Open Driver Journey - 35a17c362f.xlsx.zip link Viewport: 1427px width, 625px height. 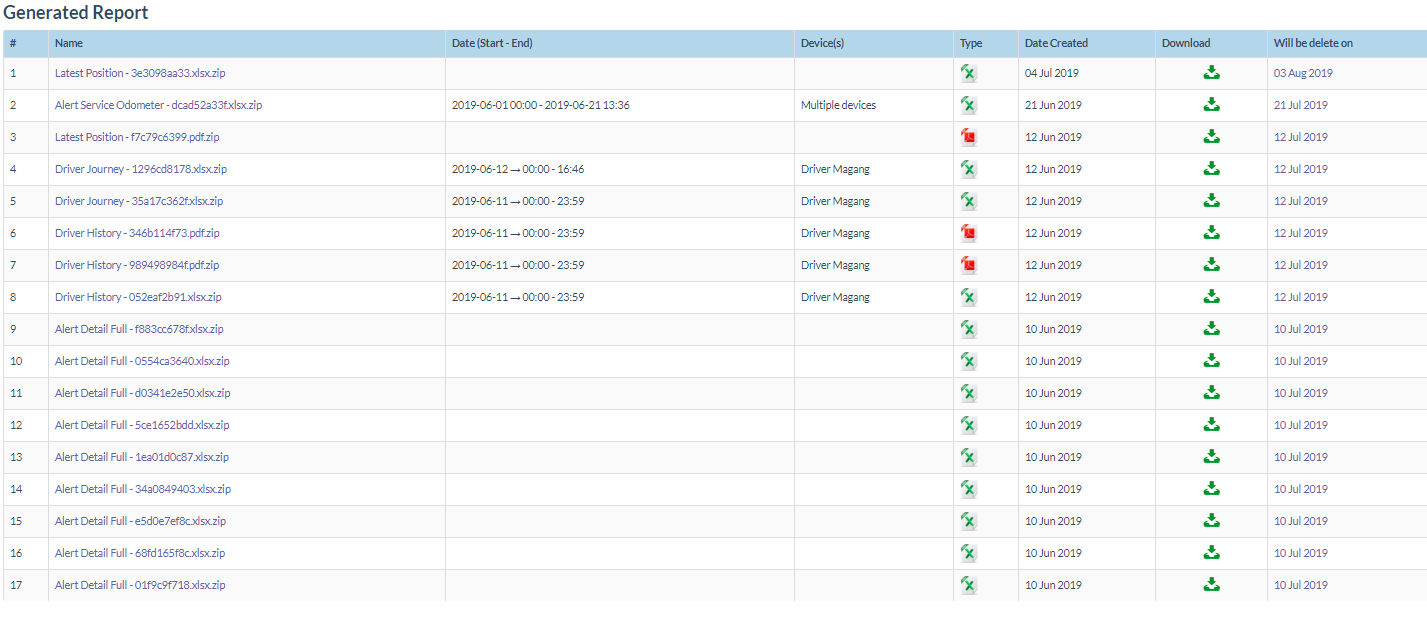coord(139,201)
